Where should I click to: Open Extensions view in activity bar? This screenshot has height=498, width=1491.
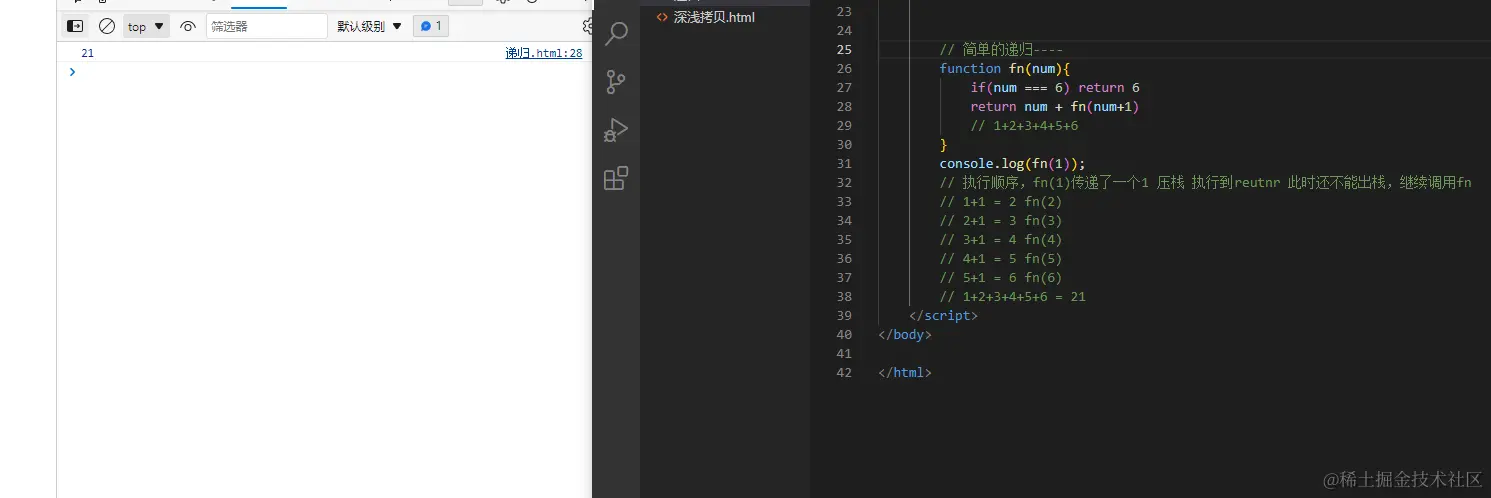point(616,178)
